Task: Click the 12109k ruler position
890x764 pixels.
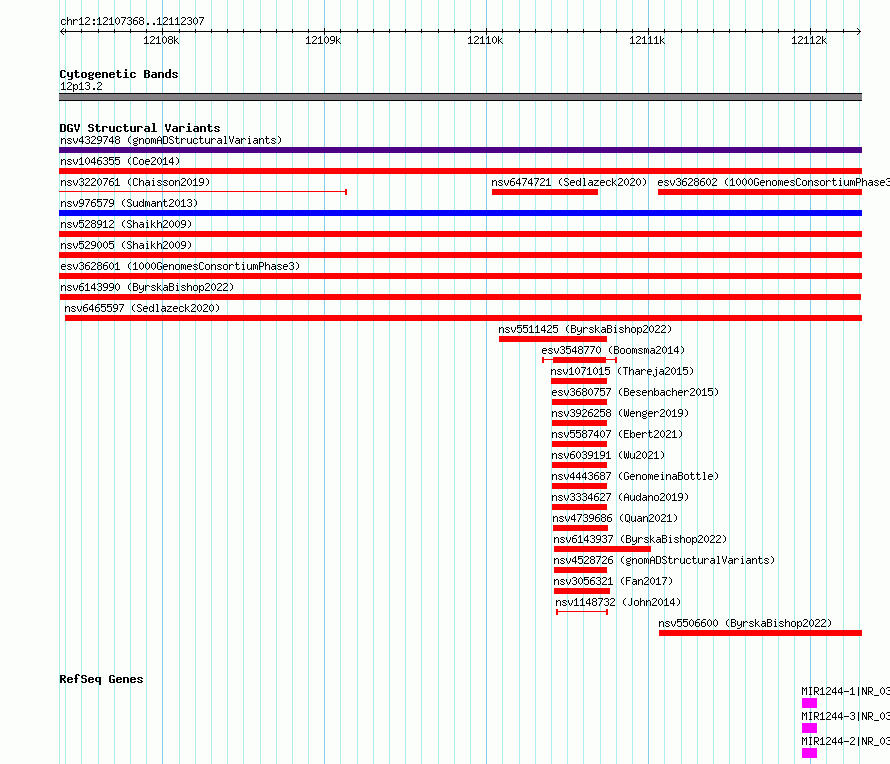Action: pos(324,40)
